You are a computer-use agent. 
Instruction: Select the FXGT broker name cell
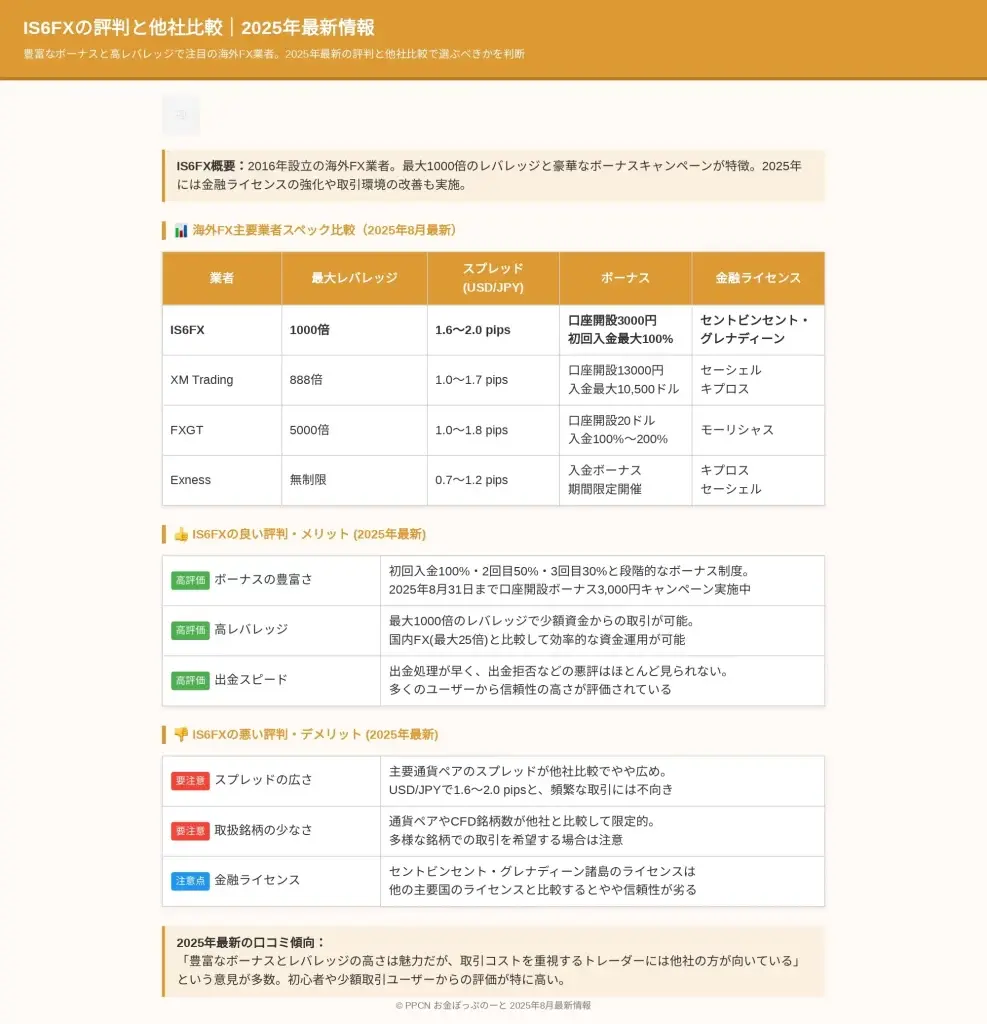point(186,430)
